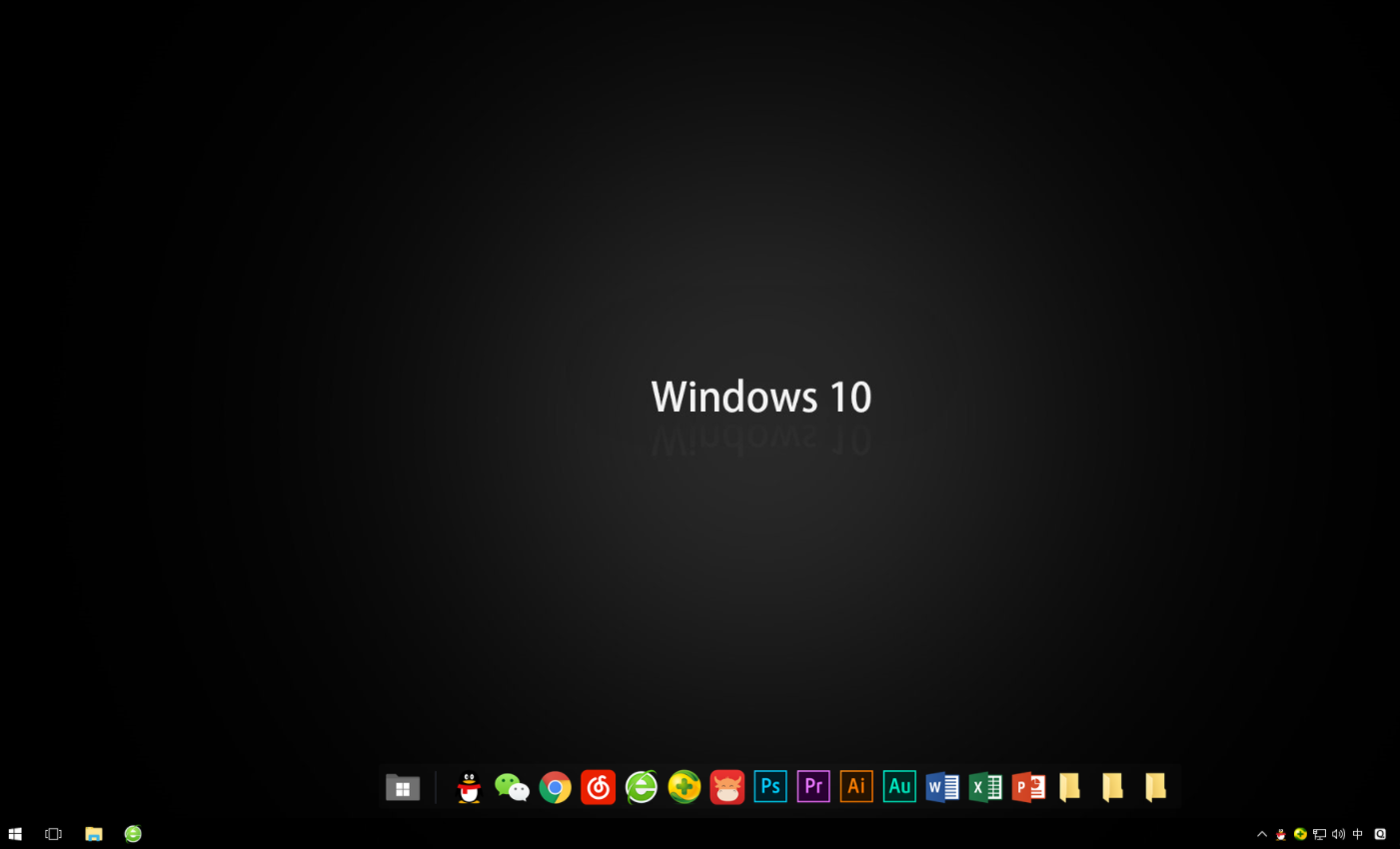Viewport: 1400px width, 849px height.
Task: Open the volume control in tray
Action: click(1338, 834)
